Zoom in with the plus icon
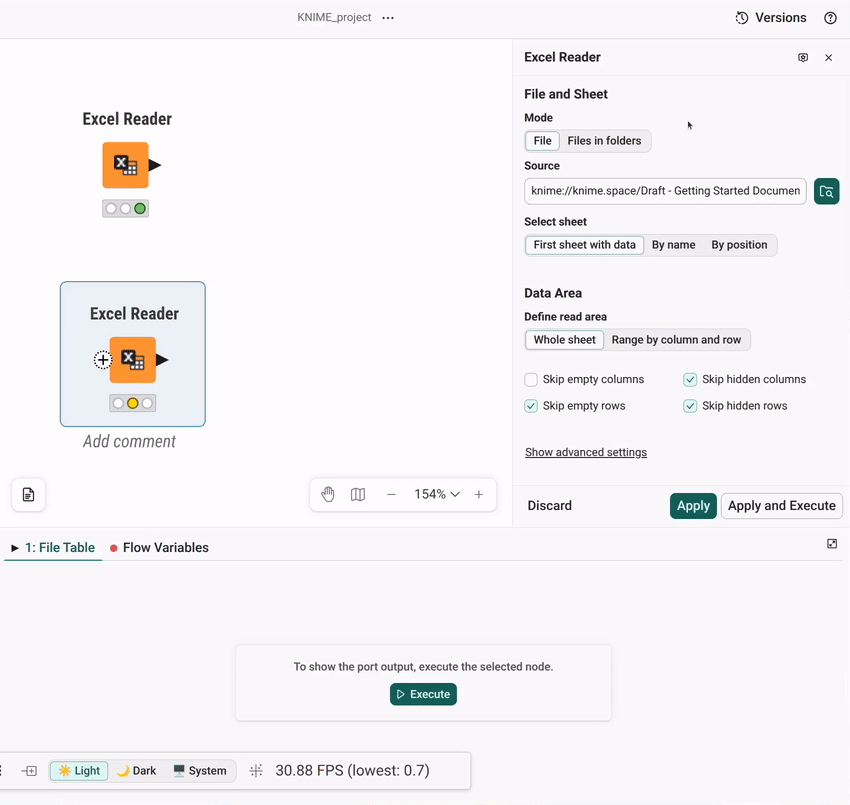Image resolution: width=850 pixels, height=805 pixels. point(479,494)
